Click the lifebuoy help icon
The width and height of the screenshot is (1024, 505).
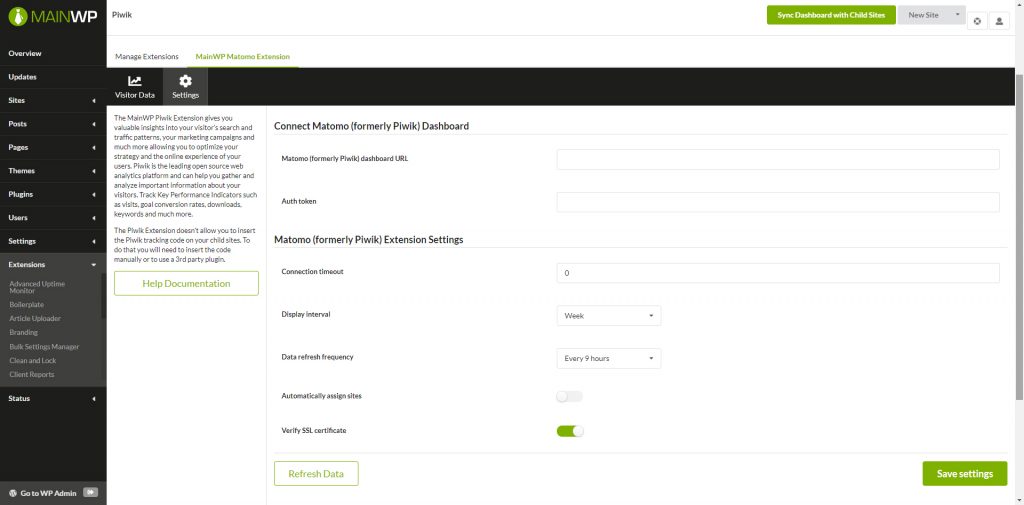(977, 20)
